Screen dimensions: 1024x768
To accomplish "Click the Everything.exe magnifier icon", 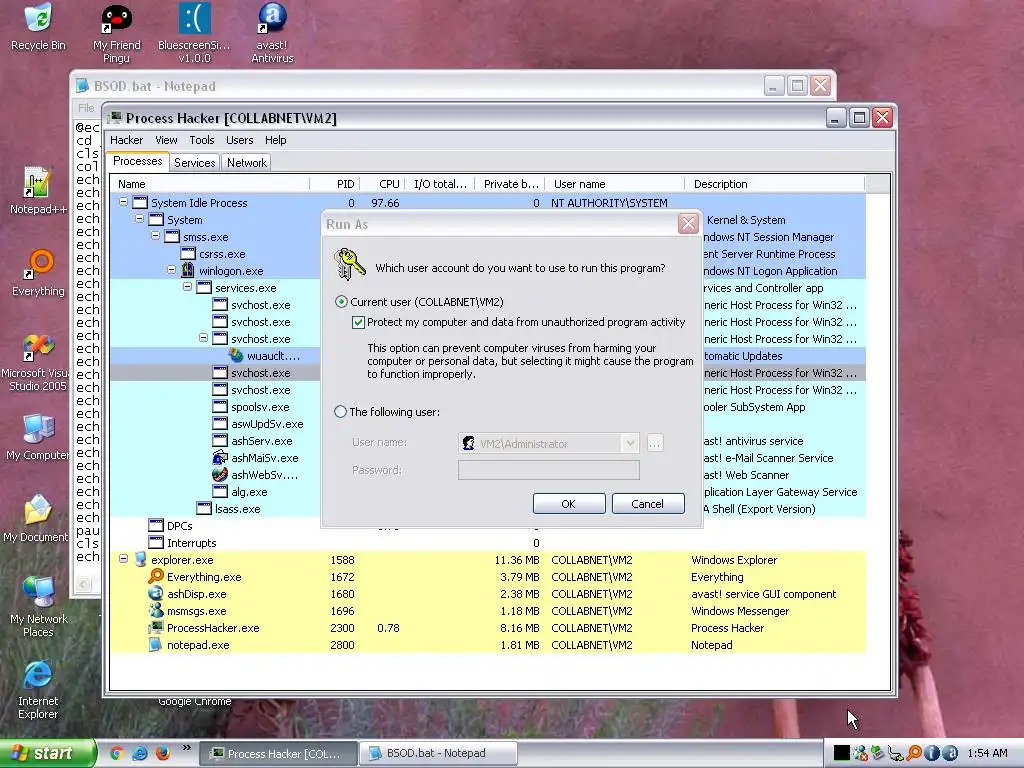I will coord(156,576).
